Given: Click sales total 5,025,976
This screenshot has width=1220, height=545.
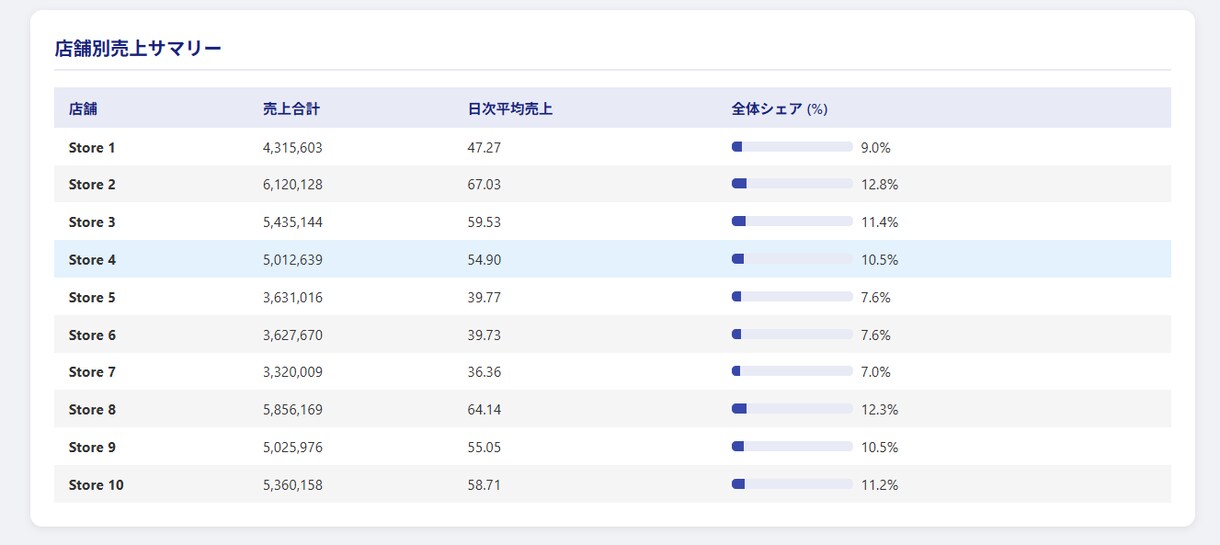Looking at the screenshot, I should click(x=293, y=447).
